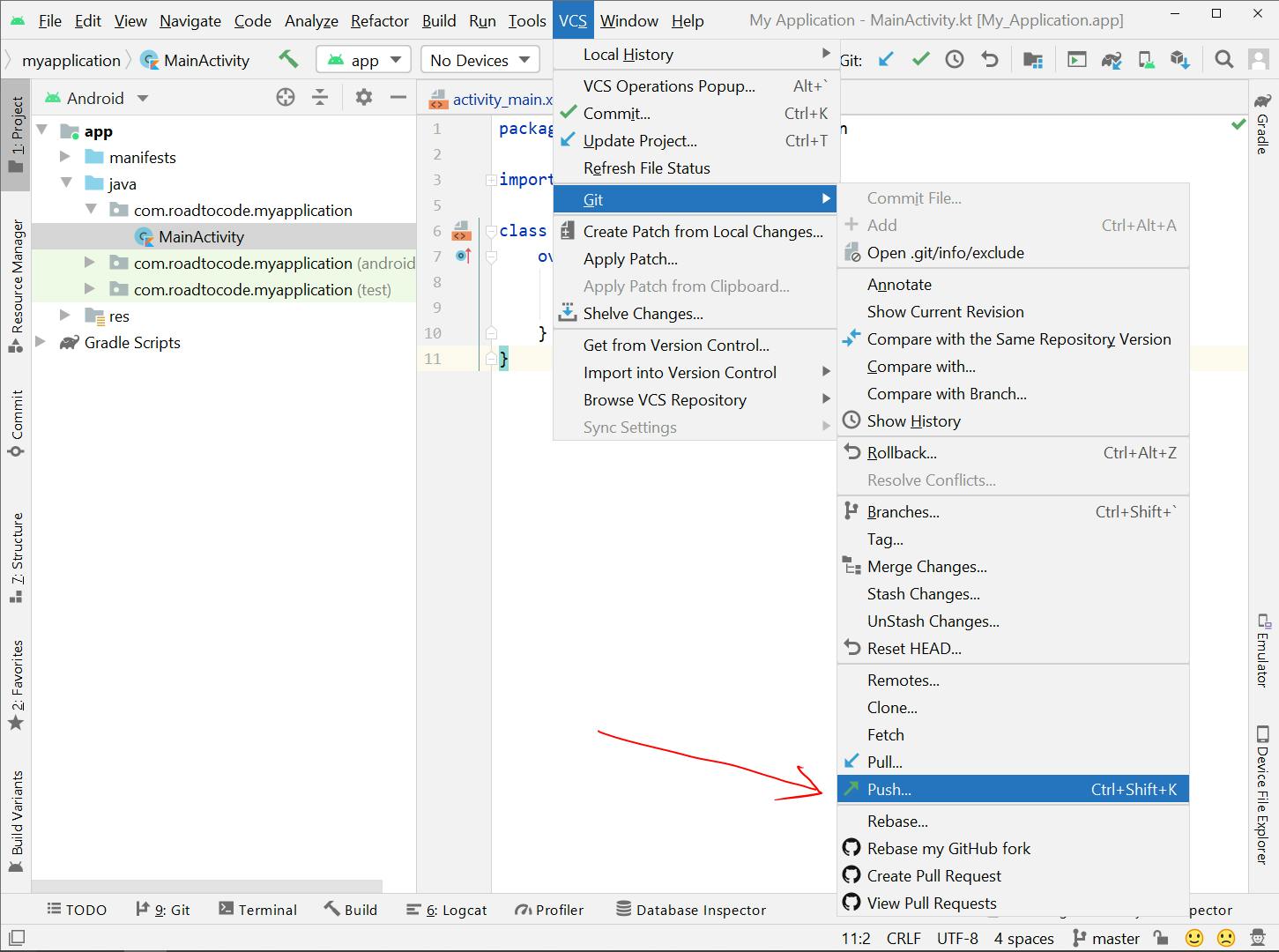Click the Collapse All icon in Project panel
The height and width of the screenshot is (952, 1279).
[320, 98]
